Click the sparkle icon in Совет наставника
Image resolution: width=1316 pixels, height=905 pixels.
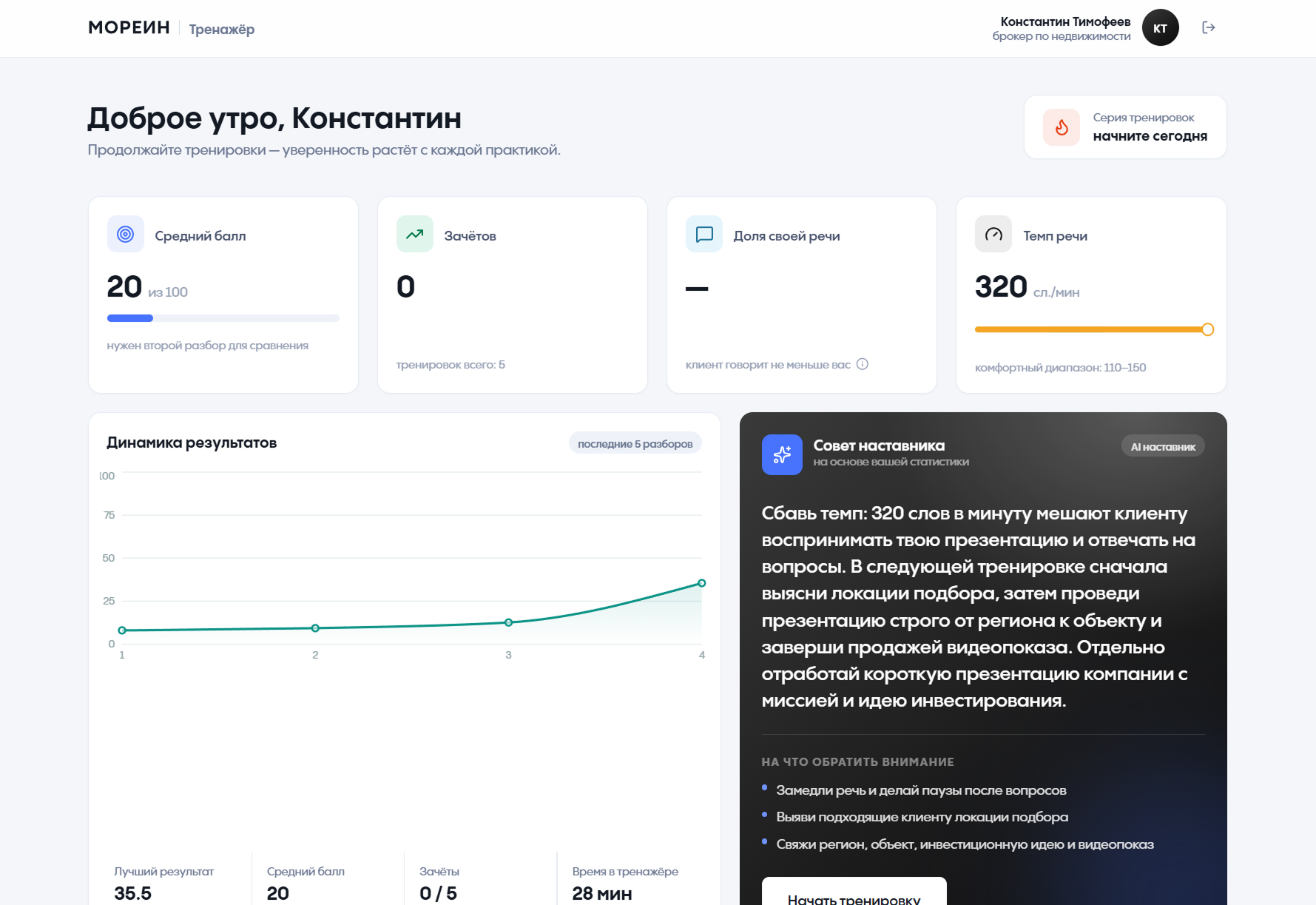(x=782, y=454)
